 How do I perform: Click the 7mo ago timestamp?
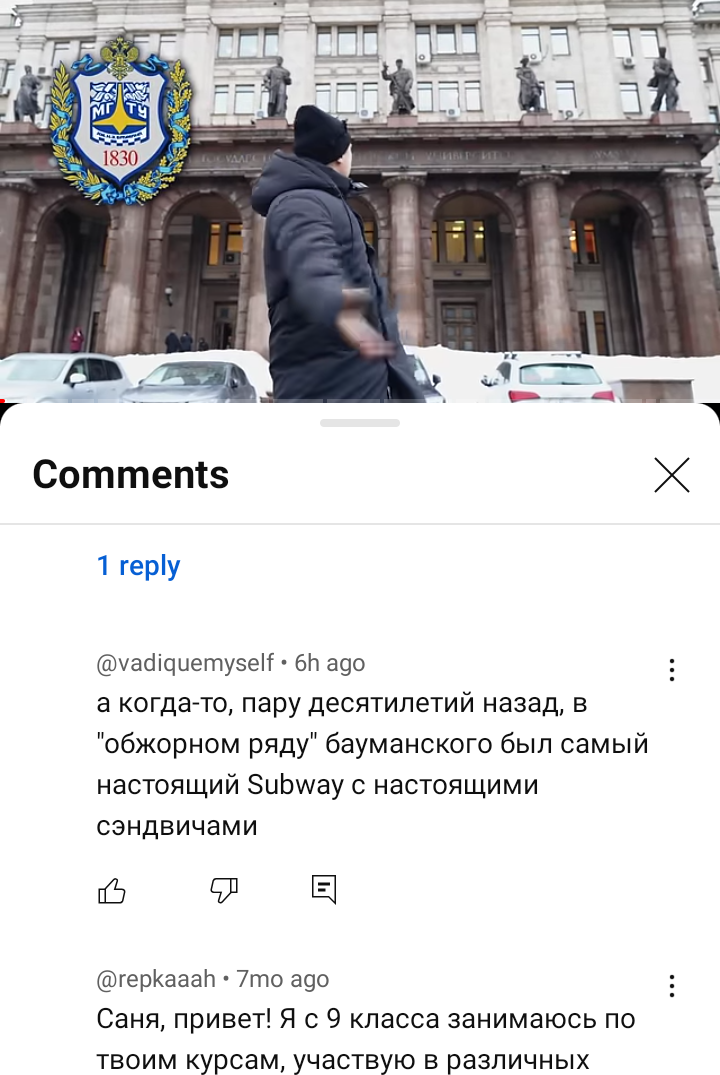[x=283, y=979]
